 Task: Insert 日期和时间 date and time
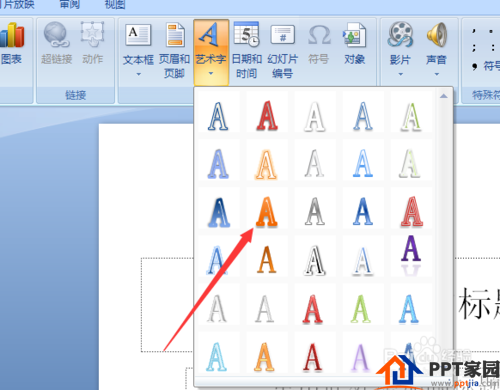pos(247,50)
